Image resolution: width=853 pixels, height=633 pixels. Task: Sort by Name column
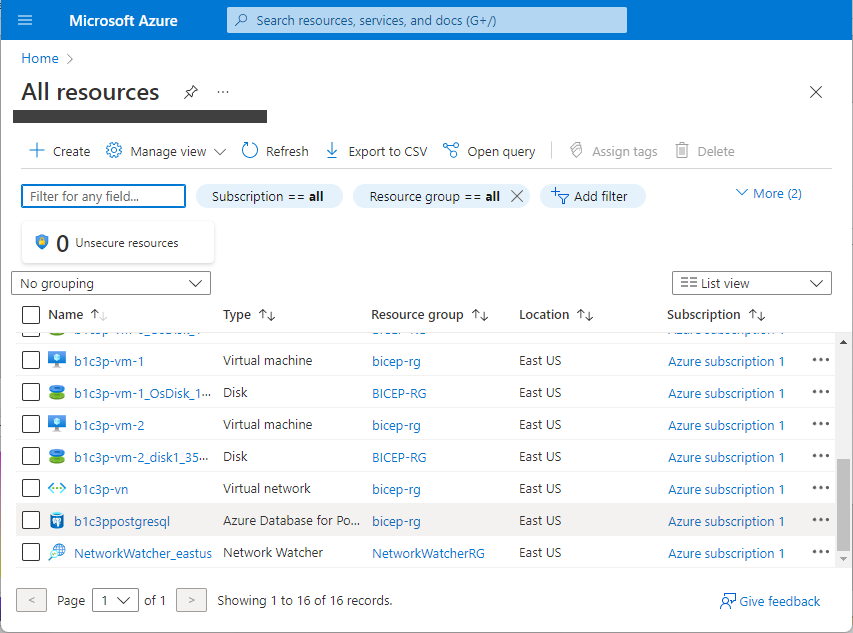pyautogui.click(x=77, y=315)
